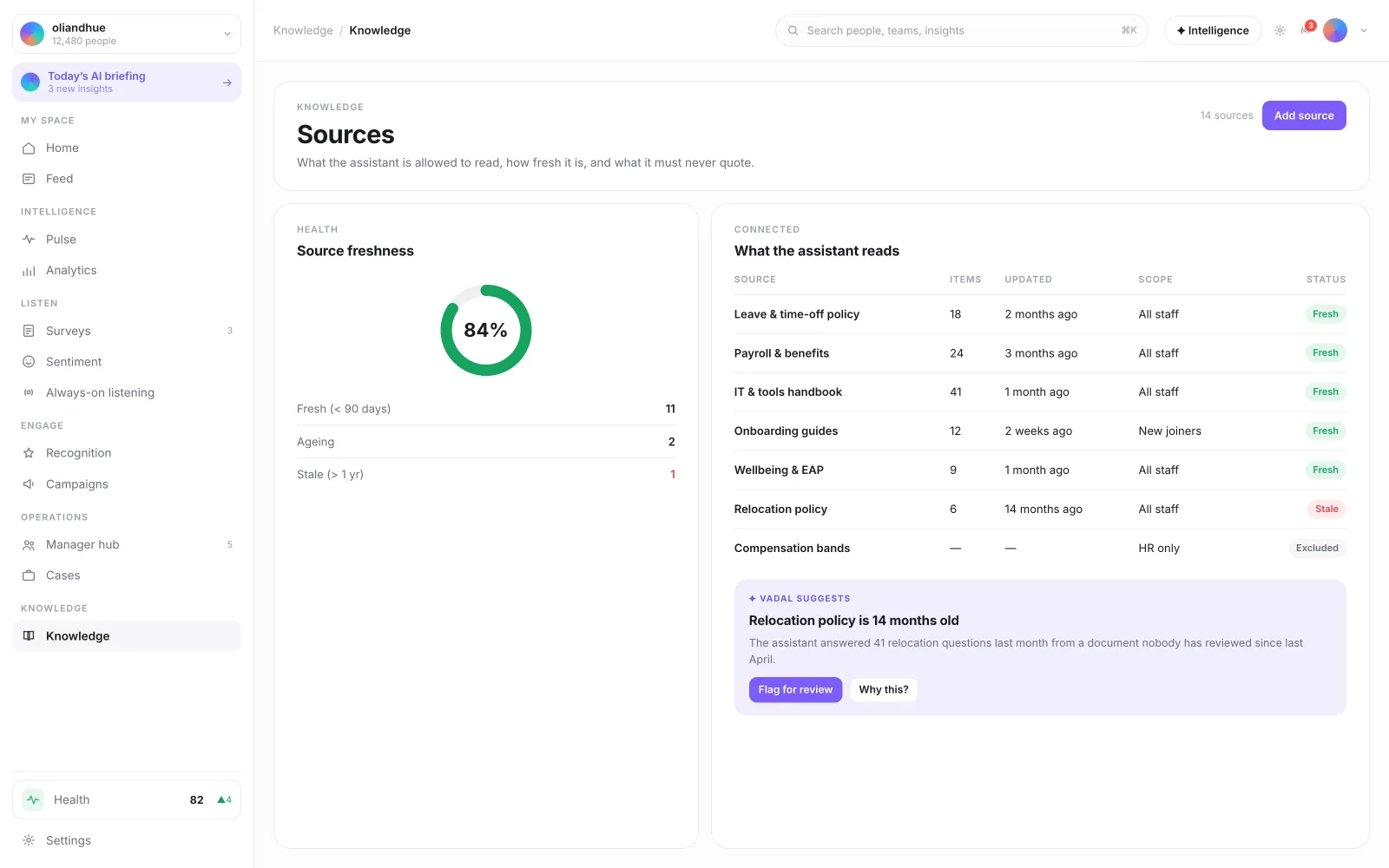Select the Compensation bands source
This screenshot has height=868, width=1389.
(1040, 549)
